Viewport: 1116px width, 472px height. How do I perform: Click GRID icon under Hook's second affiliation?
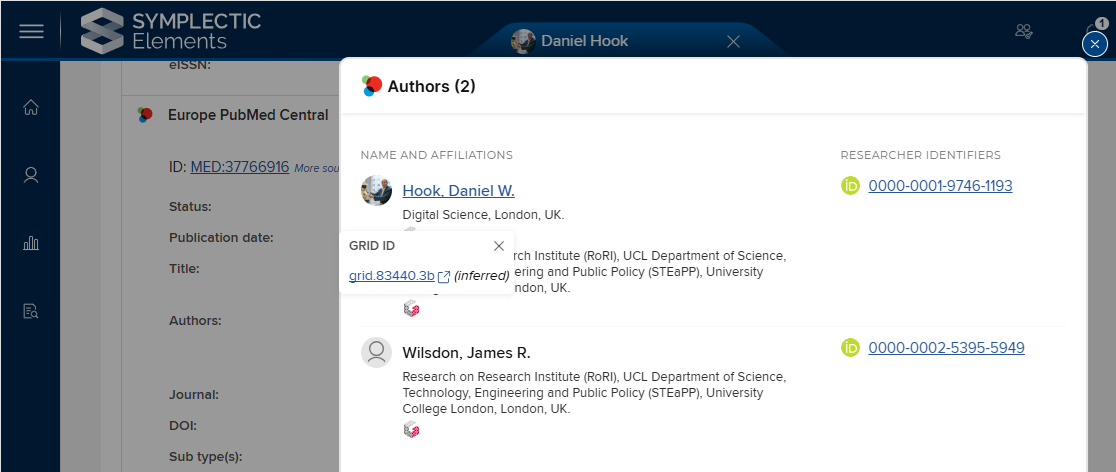tap(410, 309)
